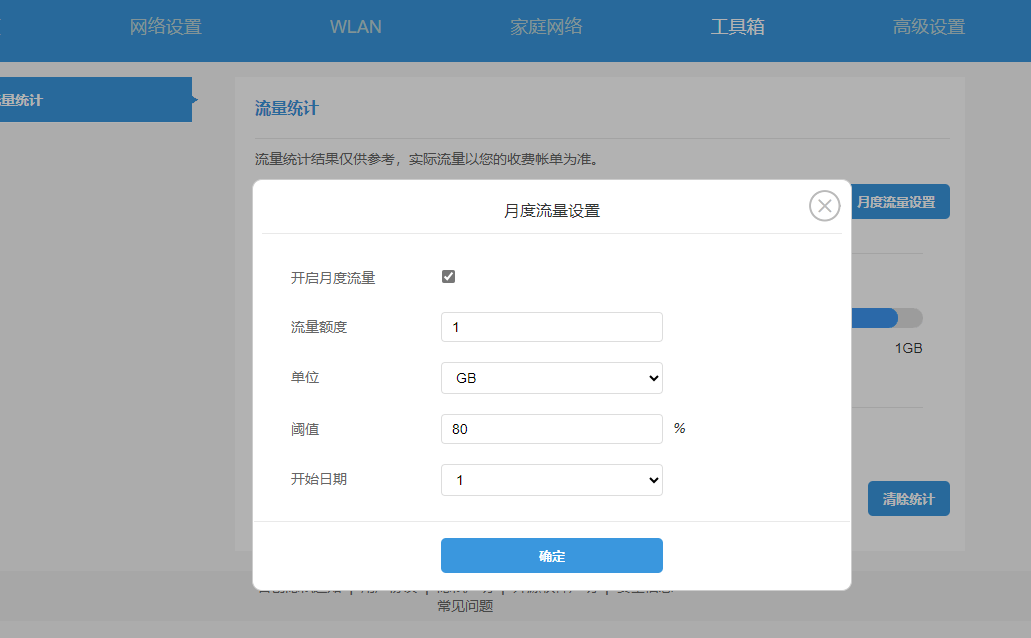Switch to the WLAN tab
The image size is (1031, 638).
coord(355,27)
